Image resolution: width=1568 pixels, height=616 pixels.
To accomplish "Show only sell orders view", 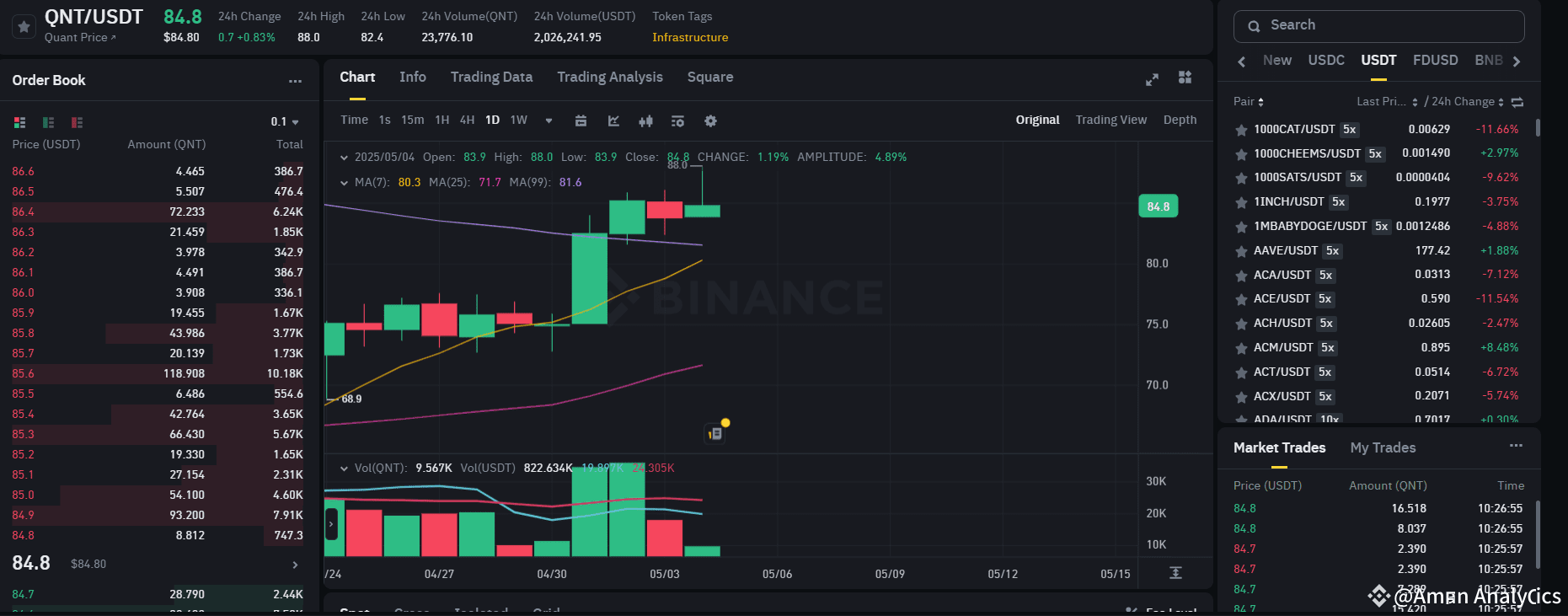I will (x=77, y=122).
